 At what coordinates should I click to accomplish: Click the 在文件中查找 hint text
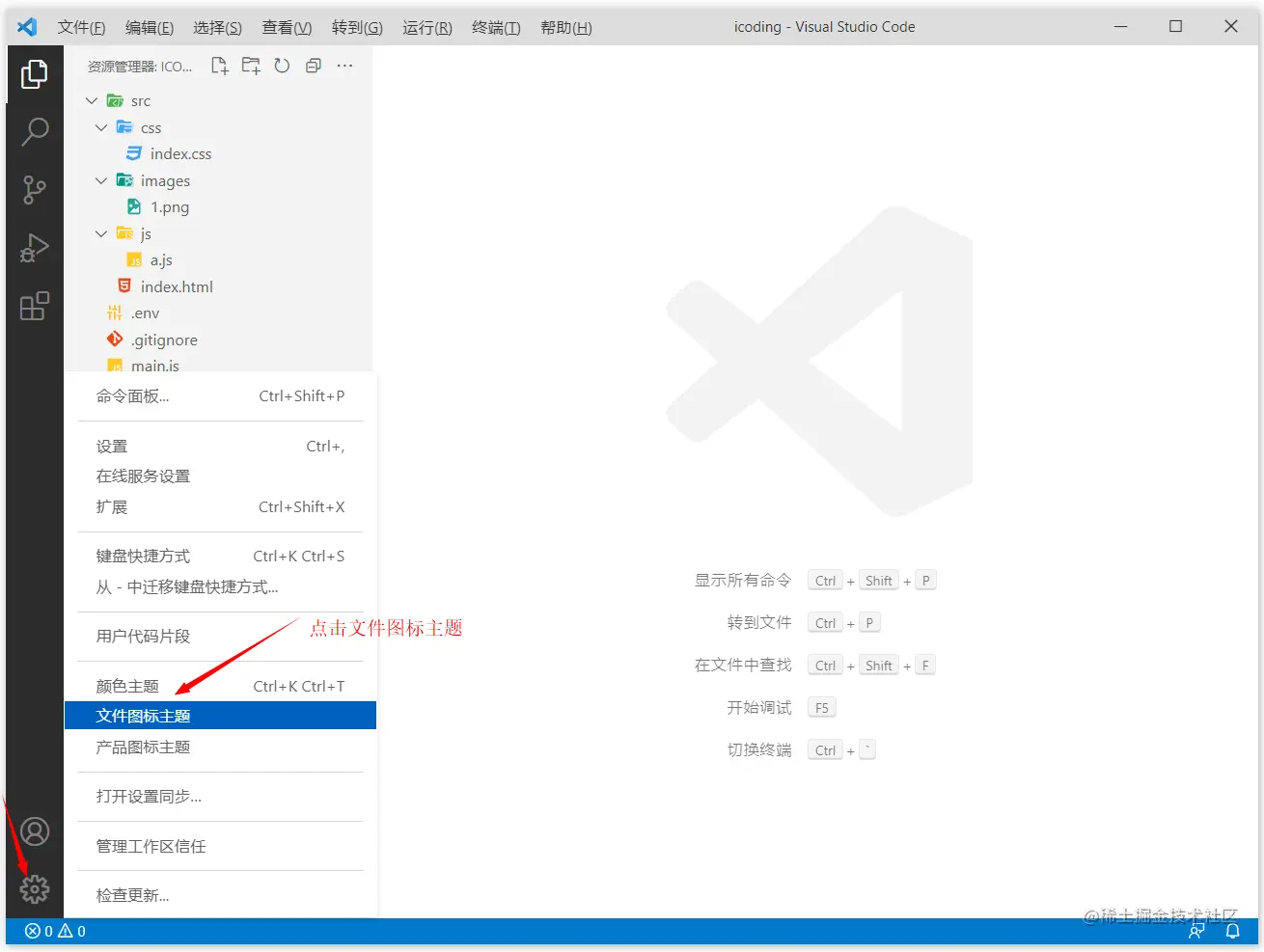pyautogui.click(x=743, y=665)
